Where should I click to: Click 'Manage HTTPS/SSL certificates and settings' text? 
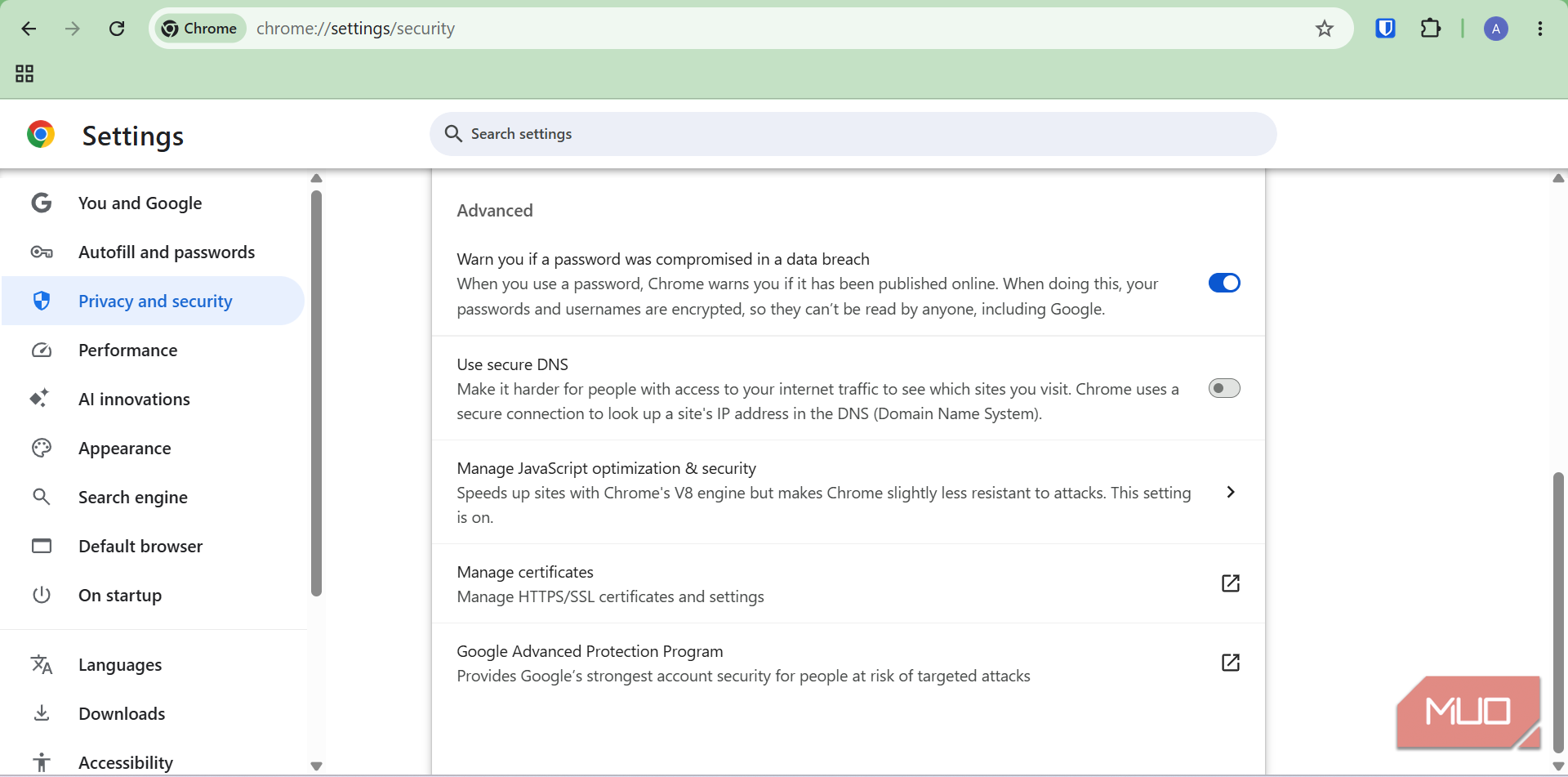click(x=610, y=596)
